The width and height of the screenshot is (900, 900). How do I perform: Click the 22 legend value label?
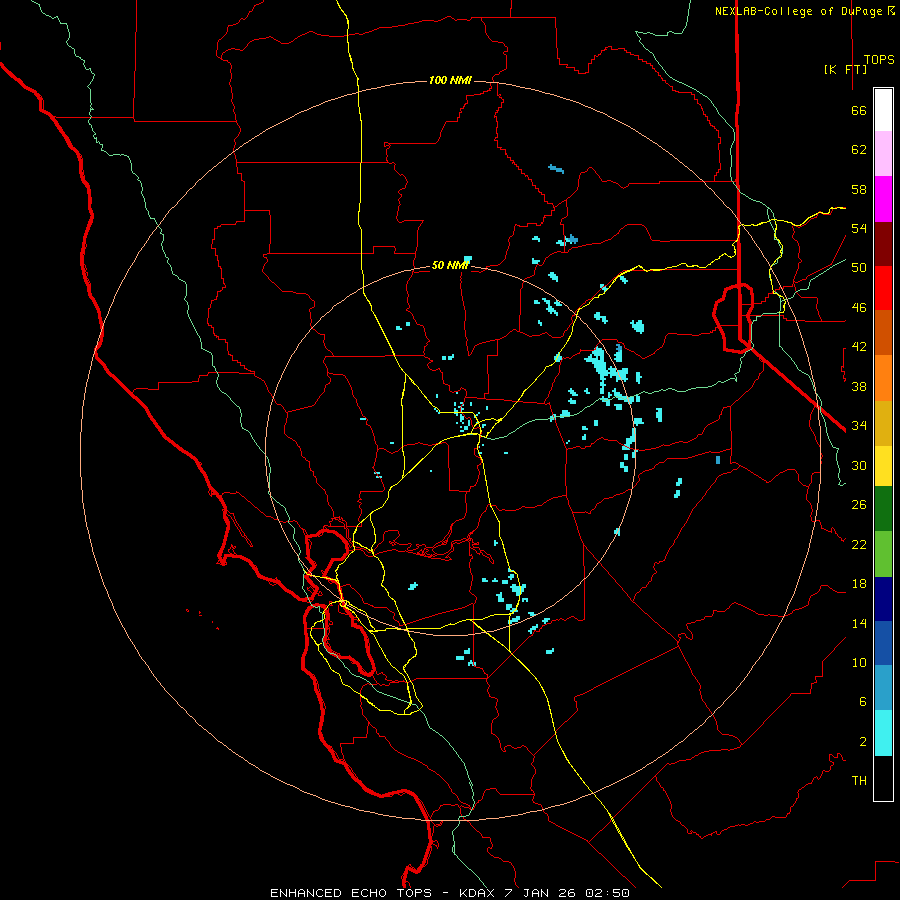[x=859, y=545]
